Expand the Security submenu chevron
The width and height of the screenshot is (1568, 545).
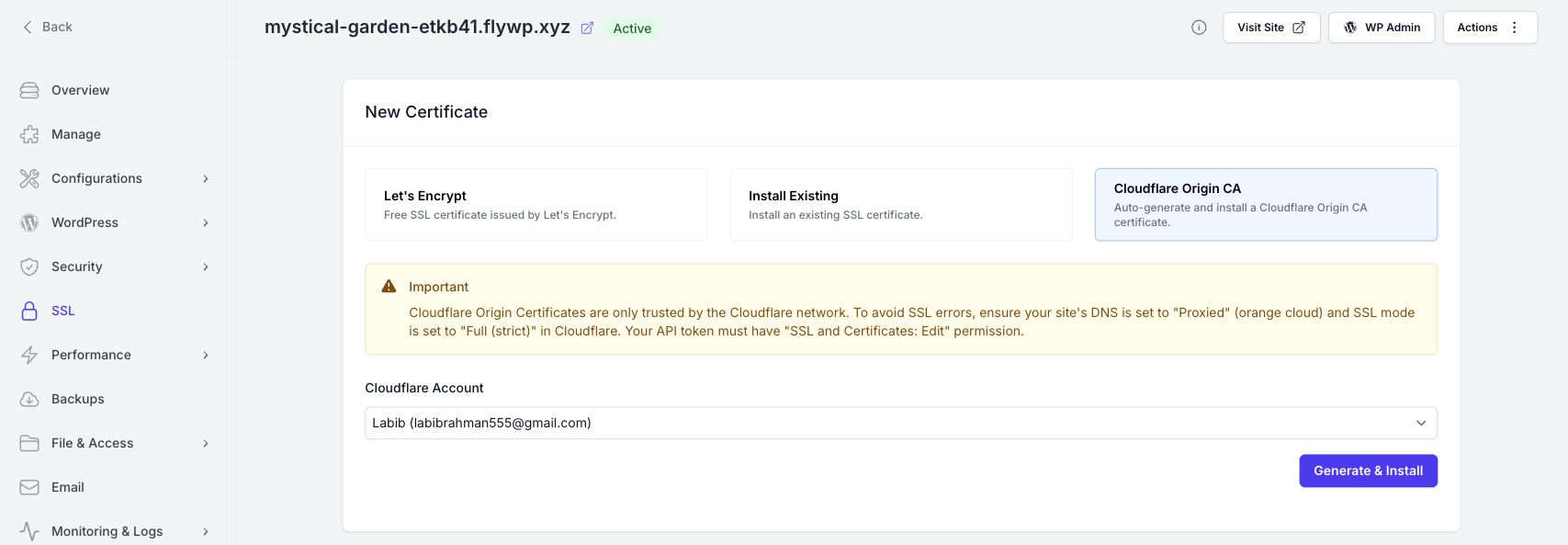pos(206,267)
